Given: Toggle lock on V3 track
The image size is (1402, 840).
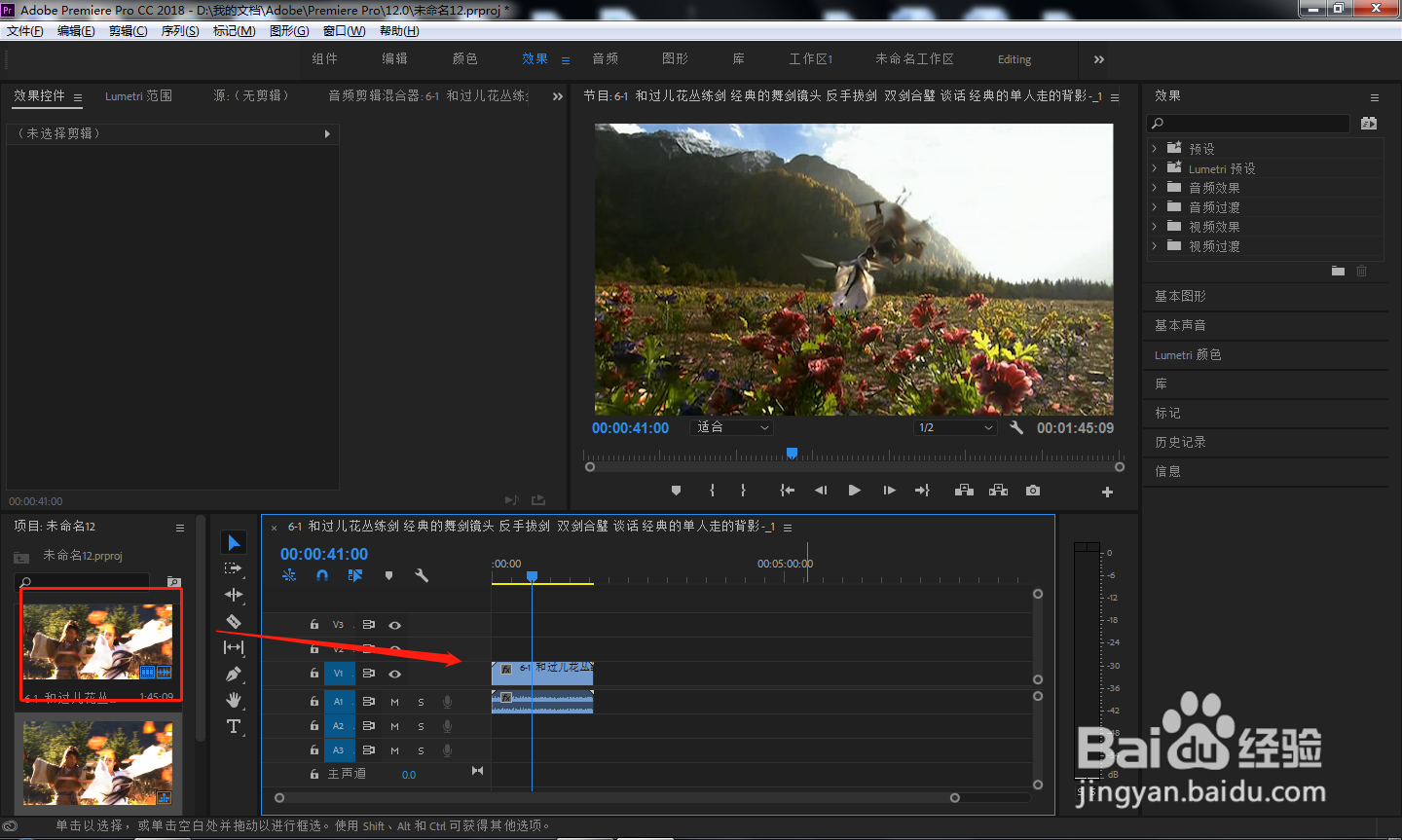Looking at the screenshot, I should click(x=314, y=625).
